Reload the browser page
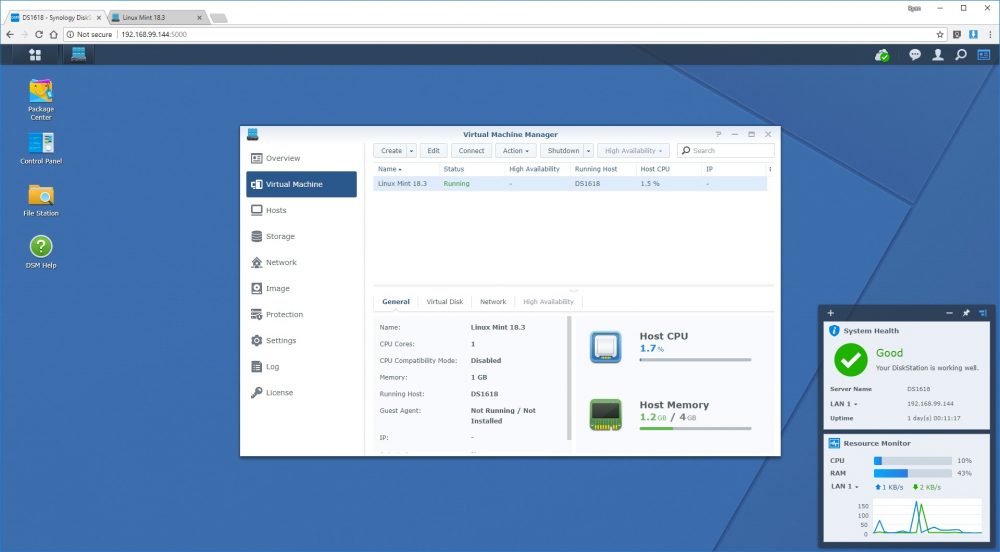 (x=39, y=34)
